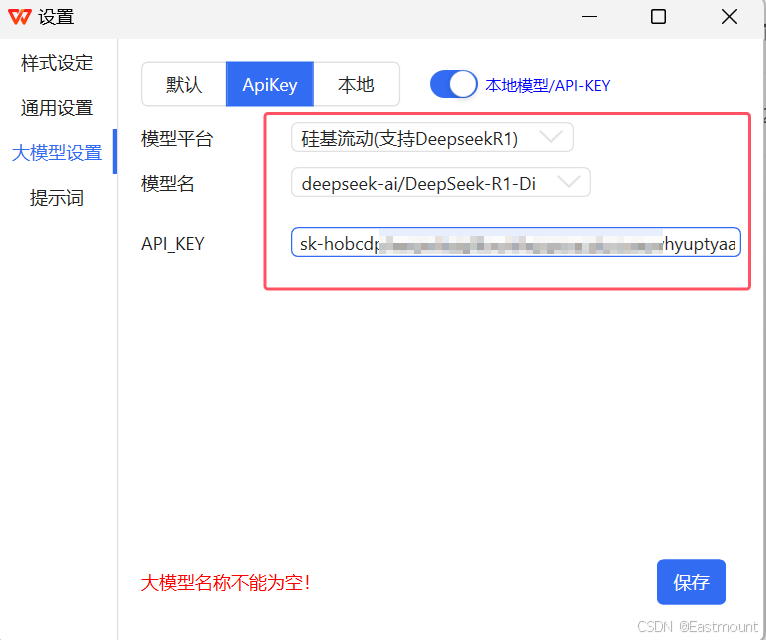Focus the API_KEY input field

point(516,242)
